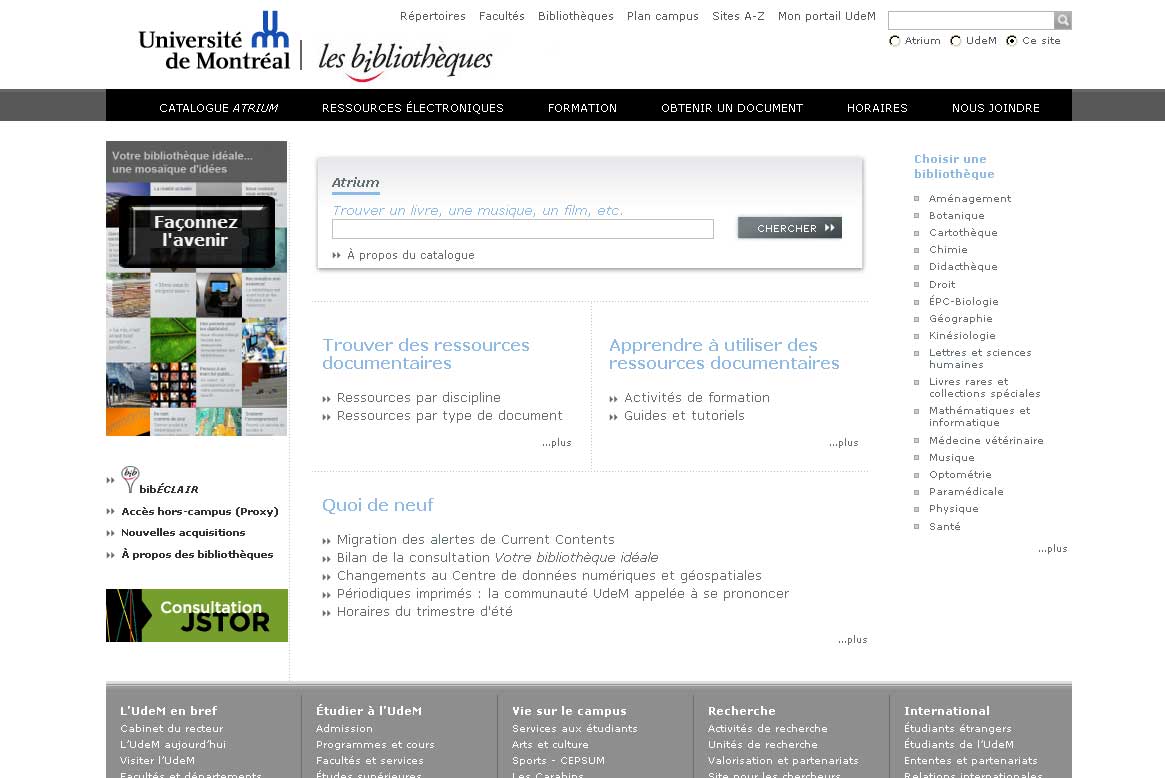The width and height of the screenshot is (1165, 778).
Task: Choose Lettres et sciences humaines library
Action: (980, 359)
